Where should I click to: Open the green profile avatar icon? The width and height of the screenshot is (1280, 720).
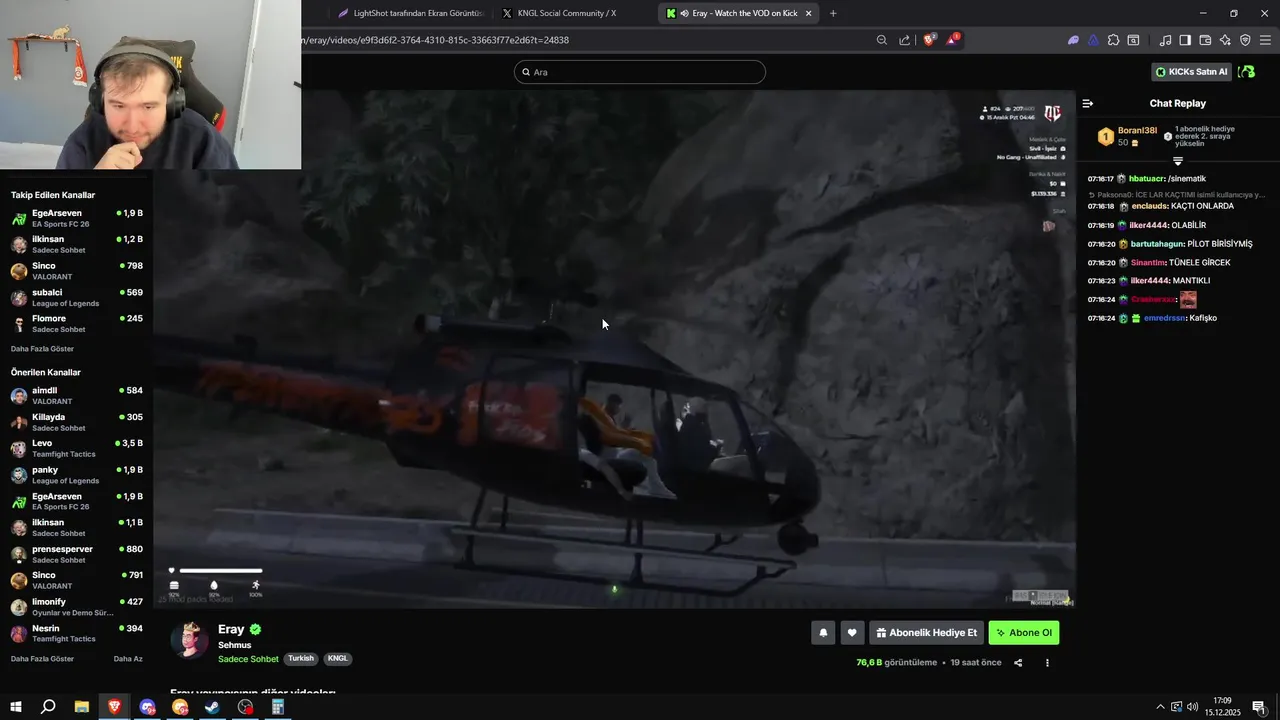coord(1246,72)
